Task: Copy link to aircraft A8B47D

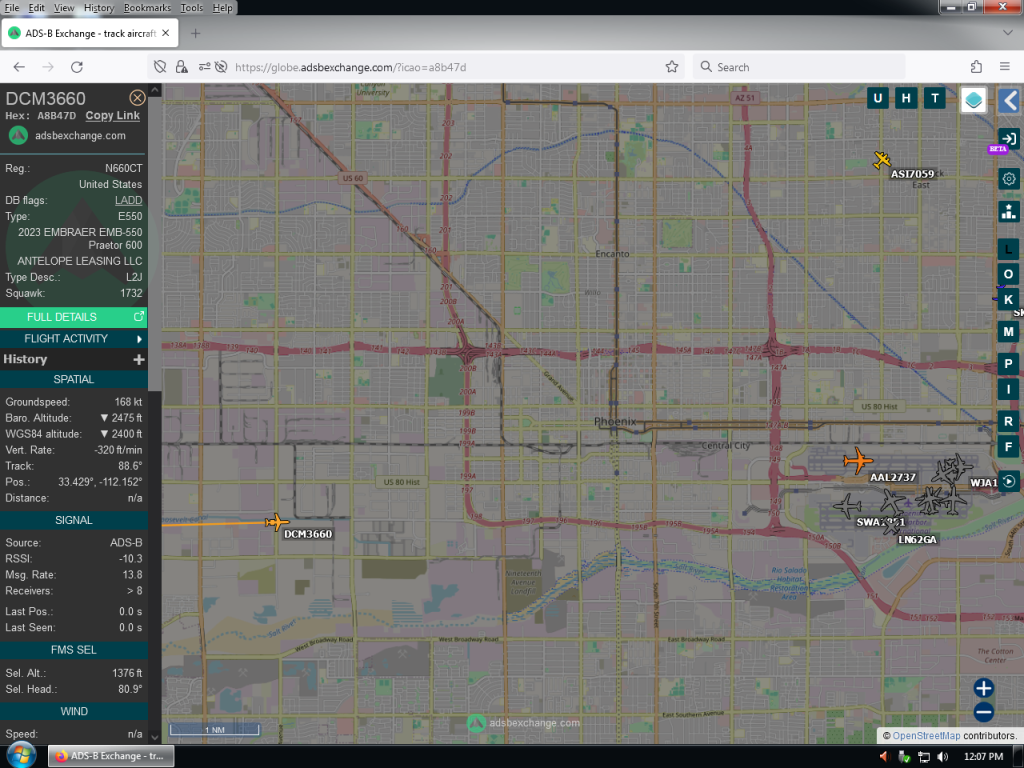Action: tap(112, 116)
